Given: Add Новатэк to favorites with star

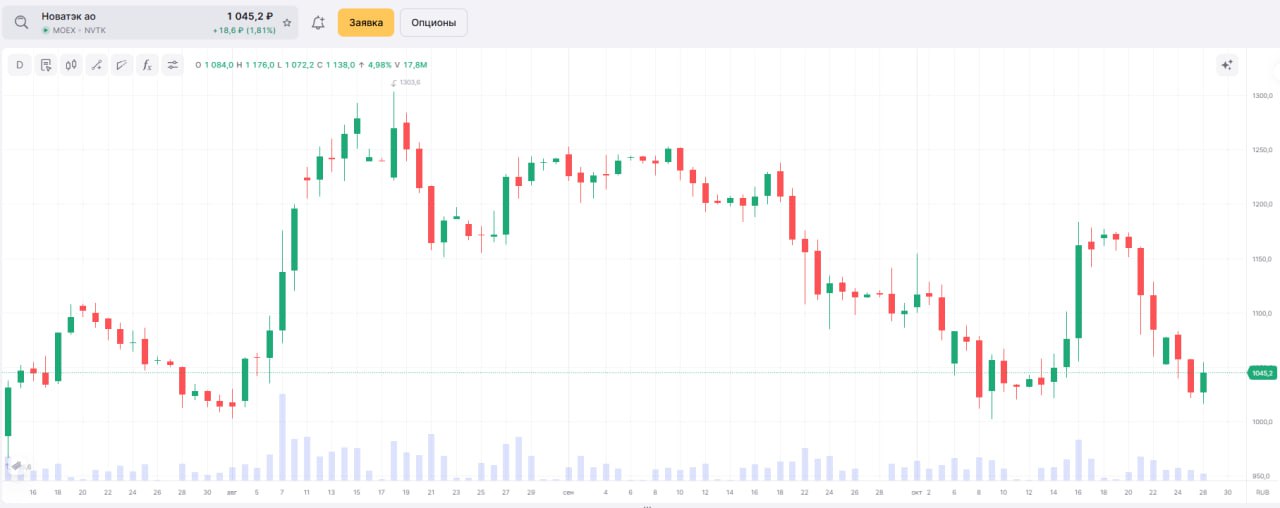Looking at the screenshot, I should (x=287, y=22).
